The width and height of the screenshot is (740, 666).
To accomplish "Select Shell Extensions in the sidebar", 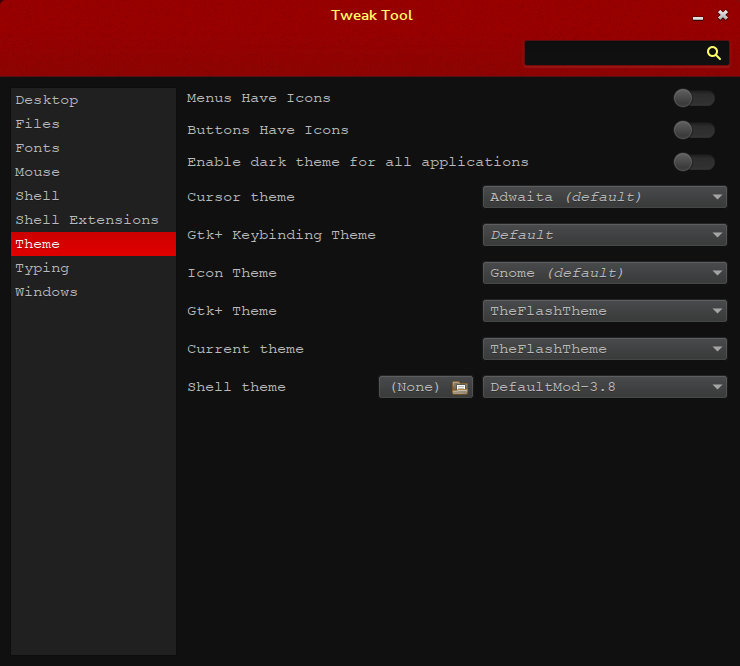I will coord(93,220).
